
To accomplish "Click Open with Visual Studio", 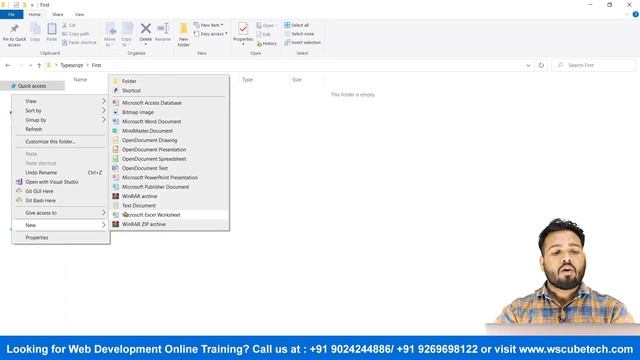I will [61, 182].
